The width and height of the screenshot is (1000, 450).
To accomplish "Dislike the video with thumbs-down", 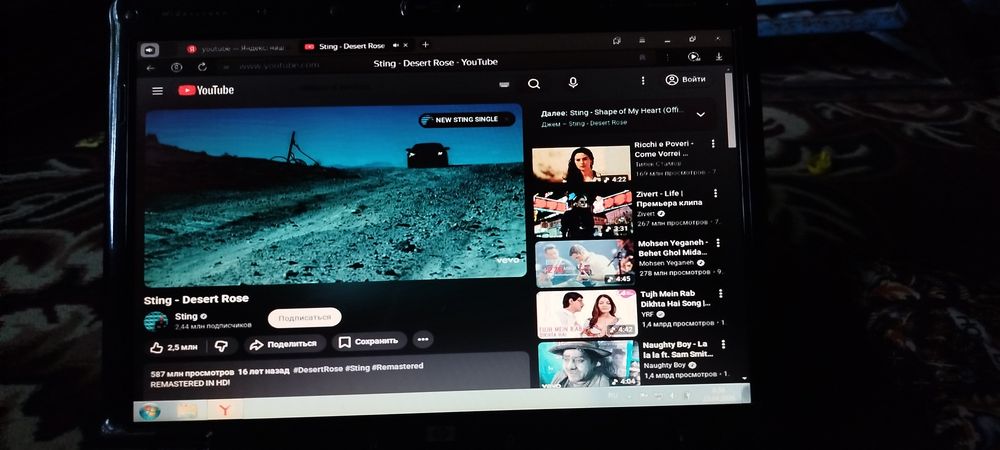I will (222, 345).
